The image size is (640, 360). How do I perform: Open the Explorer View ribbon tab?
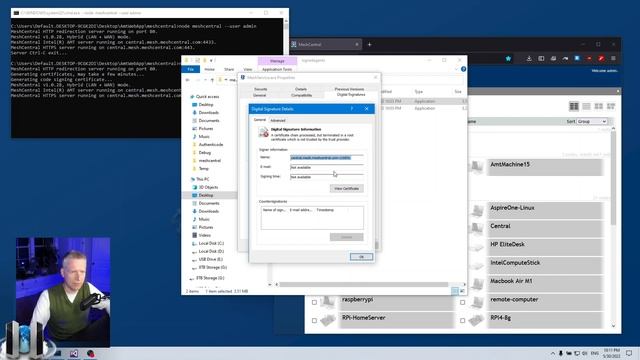247,69
